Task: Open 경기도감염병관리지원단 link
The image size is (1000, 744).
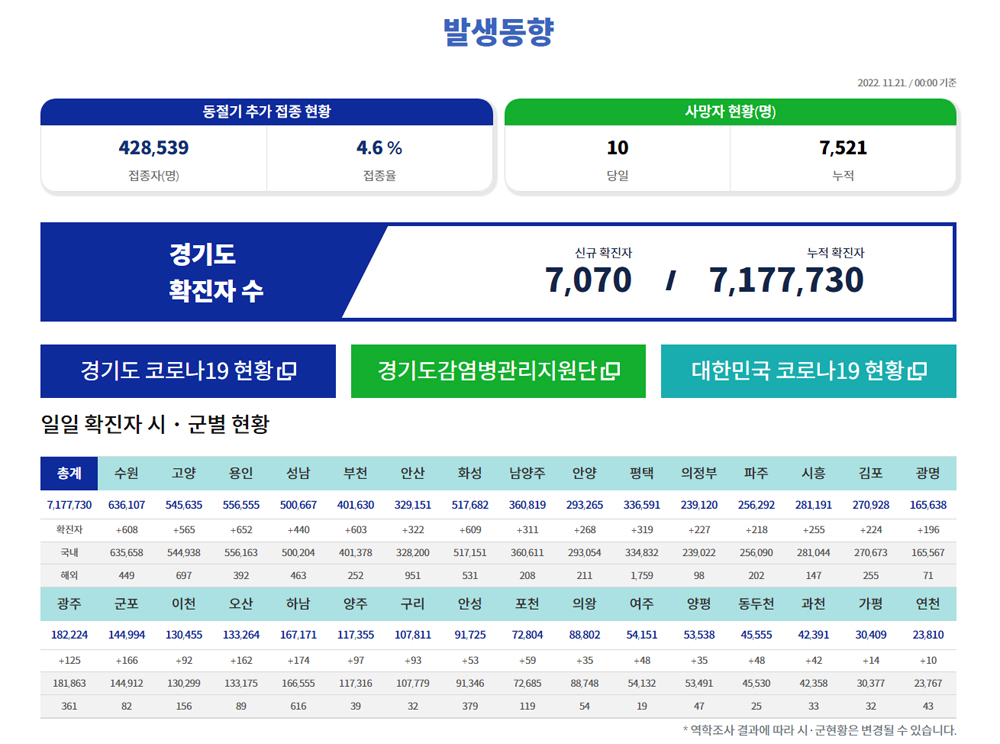Action: [x=498, y=371]
